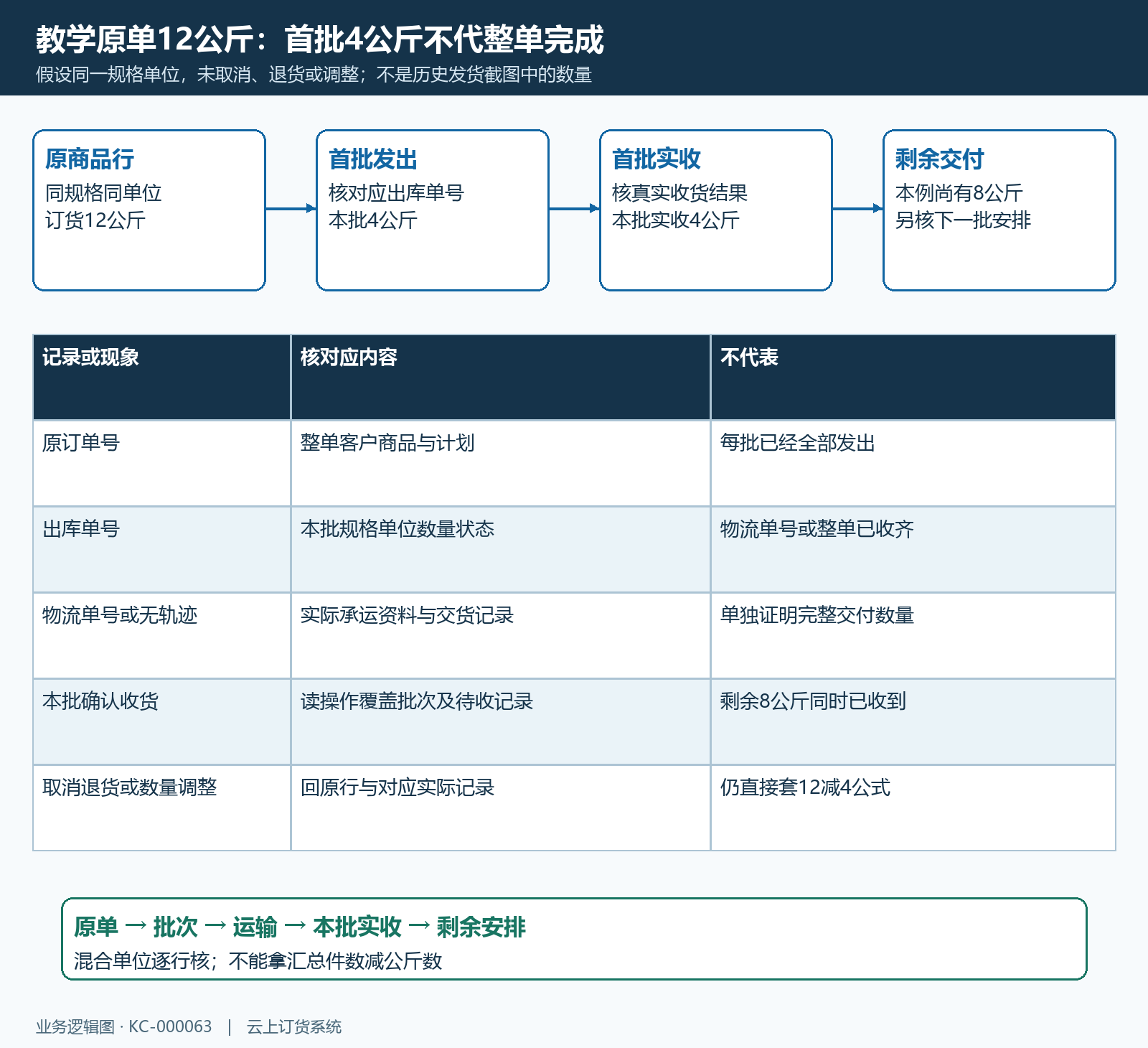Click the 不代表 column header
The height and width of the screenshot is (1048, 1148).
click(913, 377)
